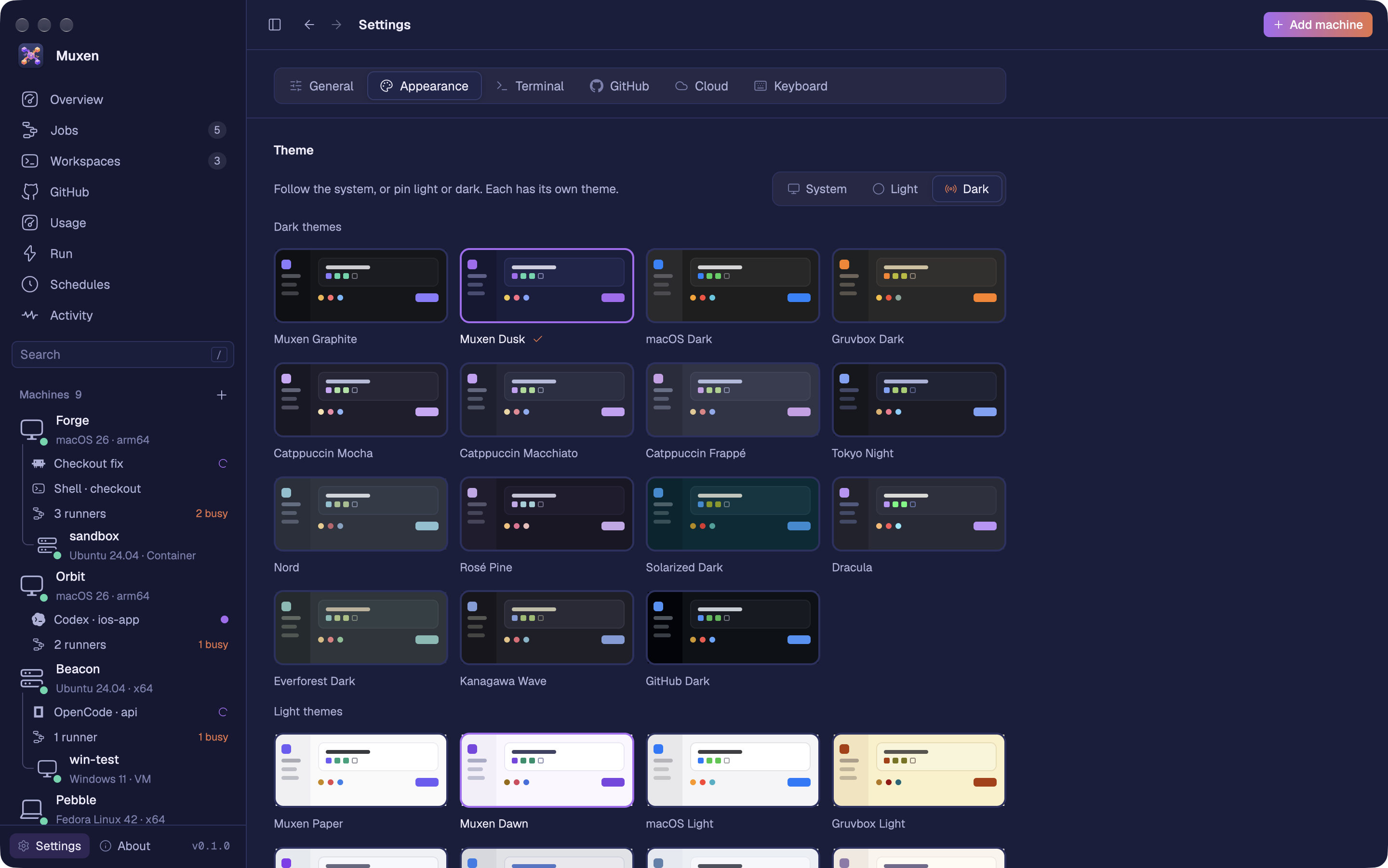Click the Add machine button
1388x868 pixels.
[1317, 25]
